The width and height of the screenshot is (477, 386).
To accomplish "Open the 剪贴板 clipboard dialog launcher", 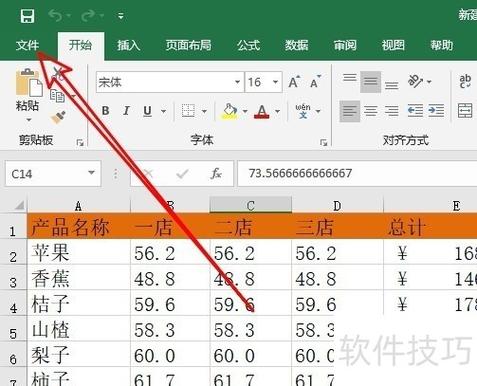I will (x=80, y=143).
